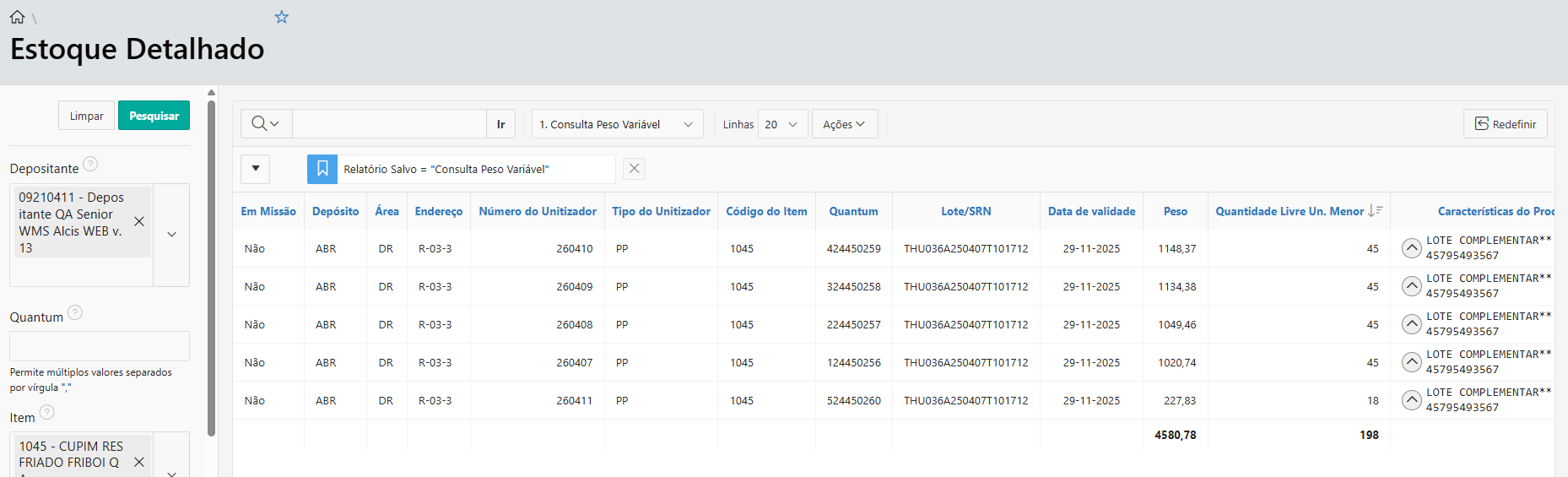Click the Item field help icon
This screenshot has width=1568, height=477.
tap(47, 413)
